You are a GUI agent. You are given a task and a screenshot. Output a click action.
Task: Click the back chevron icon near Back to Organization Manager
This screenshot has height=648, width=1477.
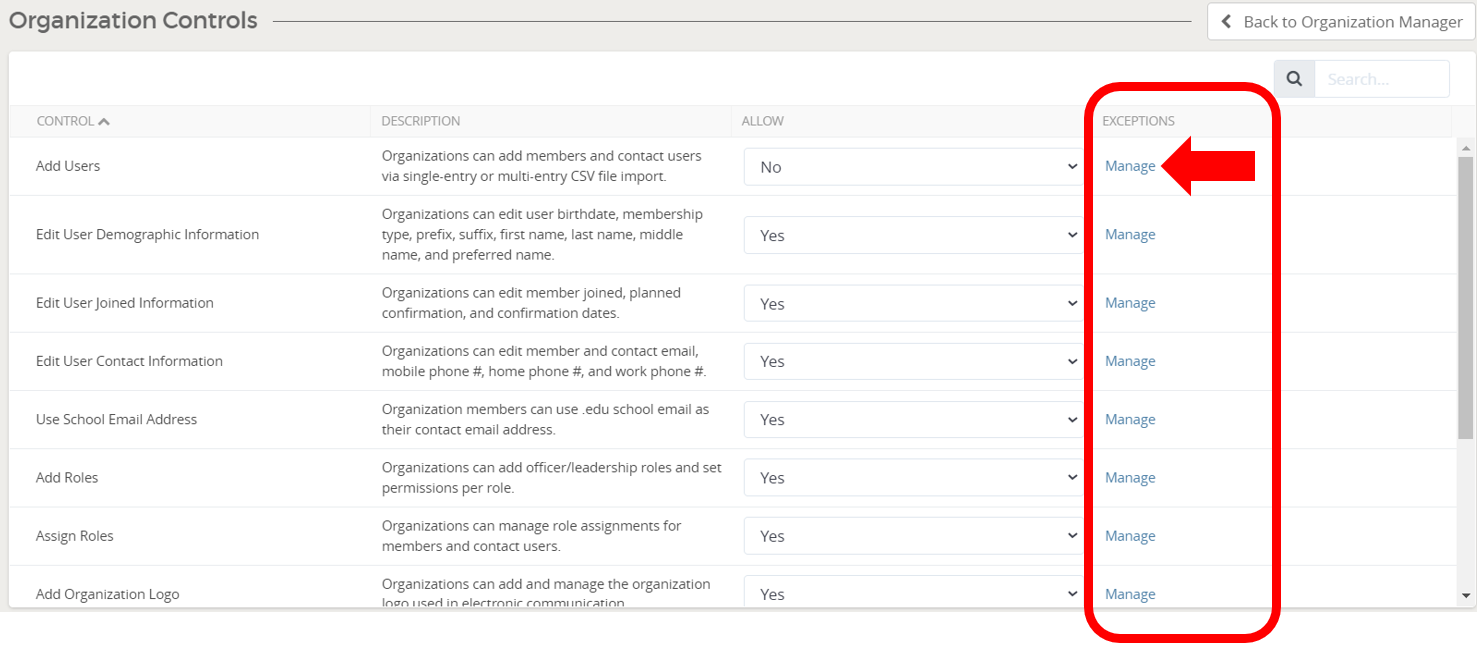[x=1225, y=21]
